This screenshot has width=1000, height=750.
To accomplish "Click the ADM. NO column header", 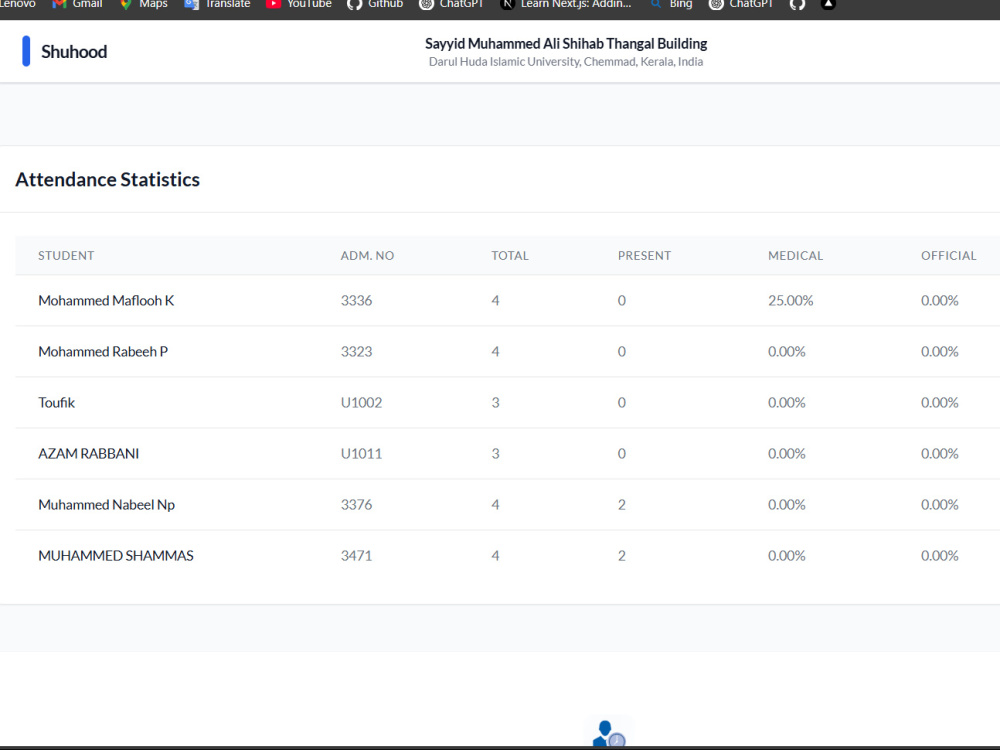I will pyautogui.click(x=367, y=256).
